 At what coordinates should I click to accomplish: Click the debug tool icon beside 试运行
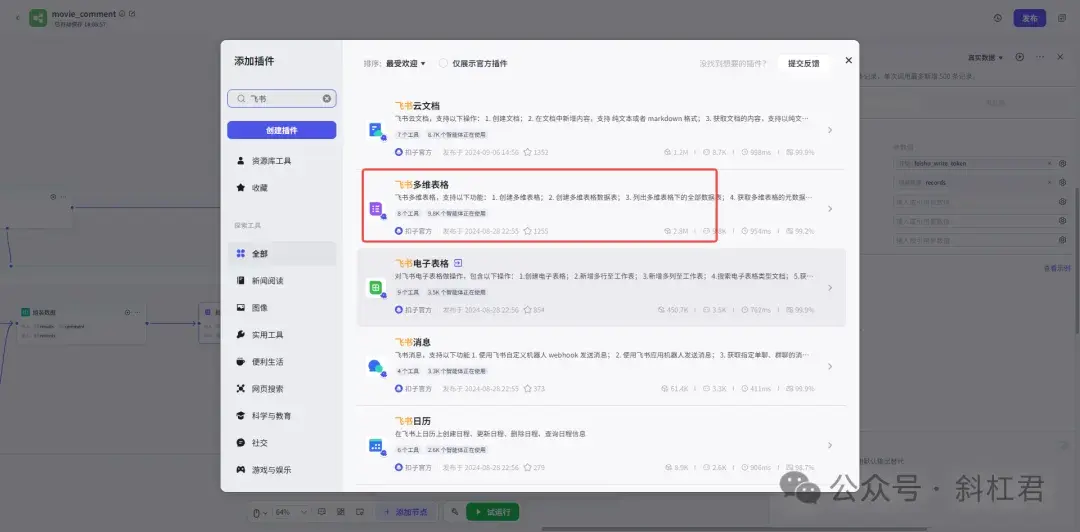point(454,512)
